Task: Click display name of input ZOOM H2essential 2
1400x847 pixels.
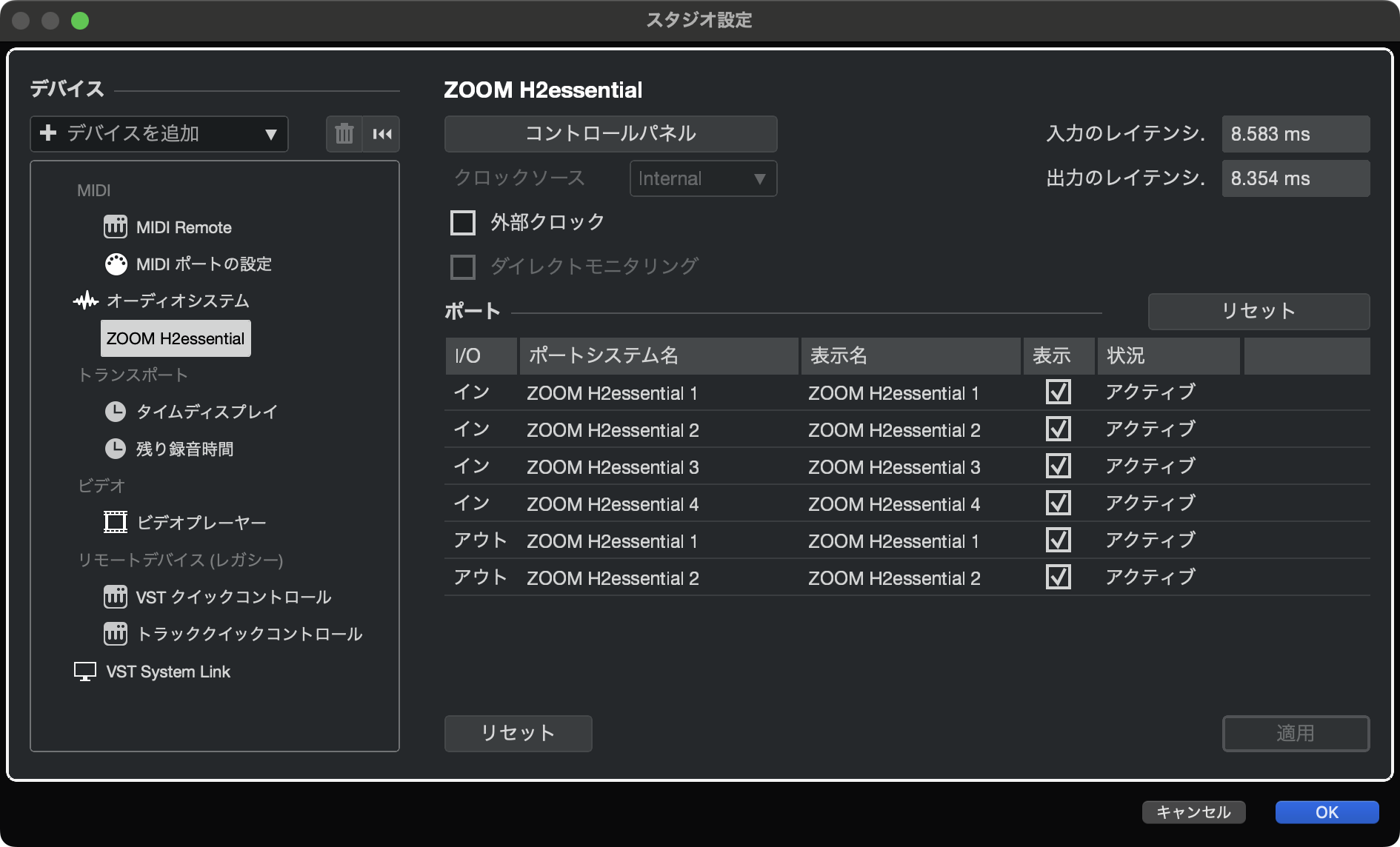Action: tap(894, 430)
